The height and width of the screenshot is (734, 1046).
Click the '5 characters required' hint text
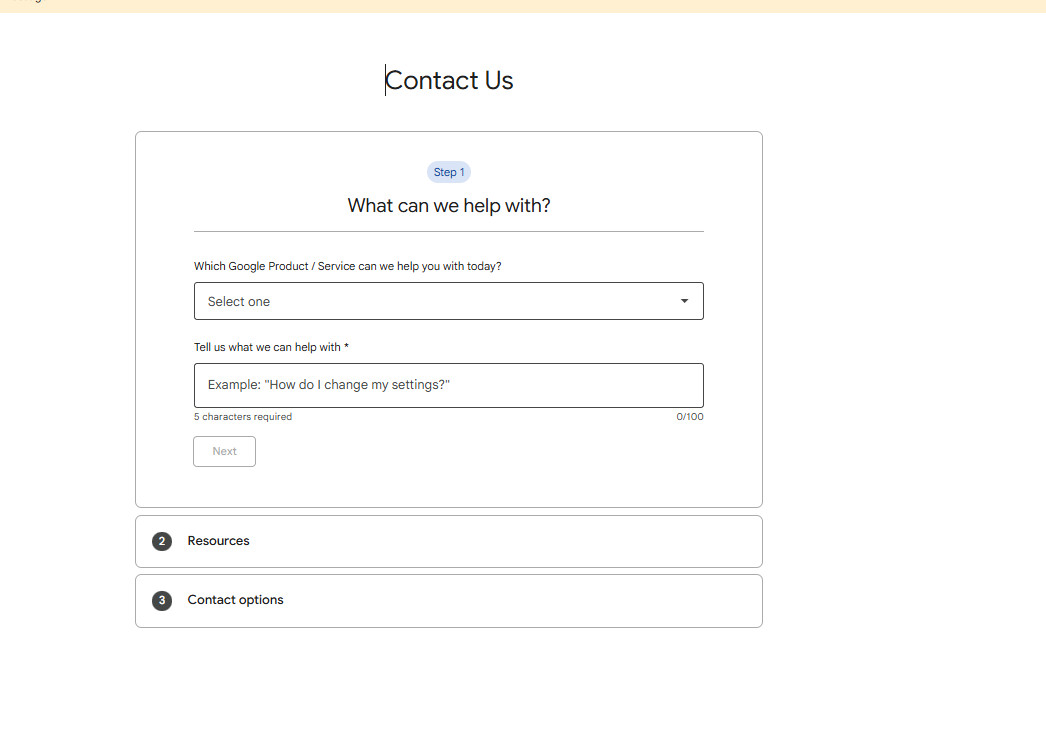click(x=243, y=417)
